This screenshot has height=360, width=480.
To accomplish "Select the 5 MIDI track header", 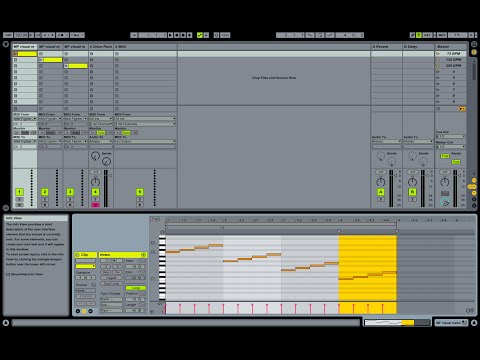I will [145, 47].
